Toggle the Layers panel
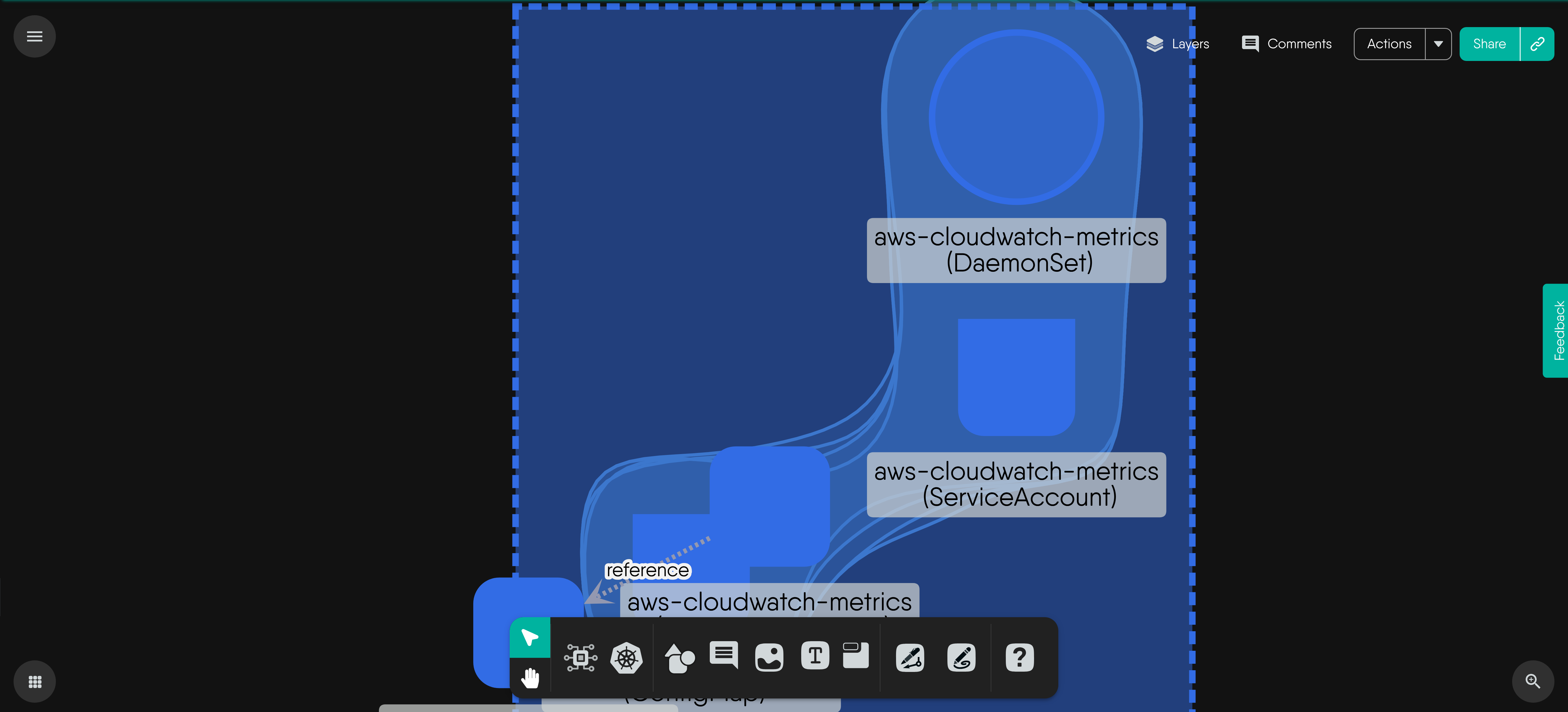 tap(1177, 44)
